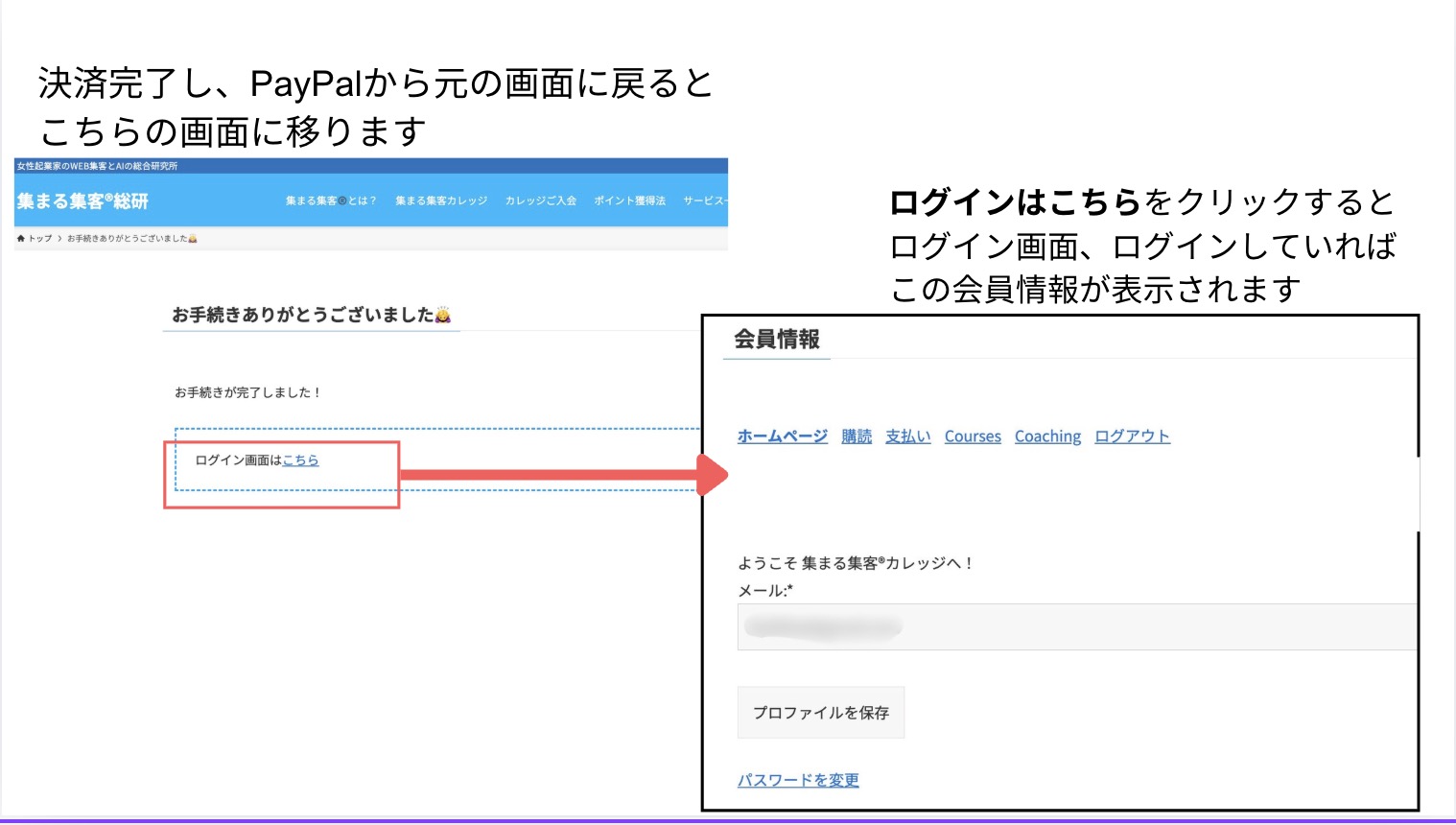Open the 集まる集客カレッジ menu item

click(x=441, y=200)
